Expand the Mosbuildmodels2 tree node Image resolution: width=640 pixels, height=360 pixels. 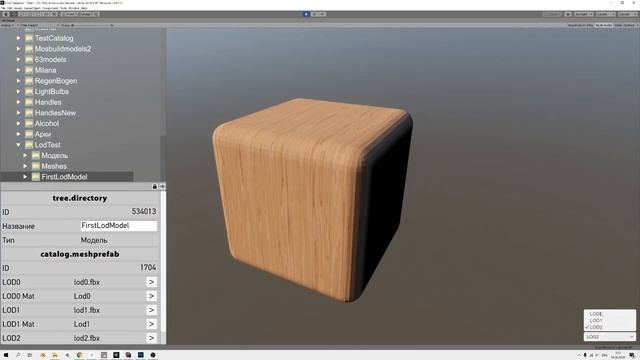[18, 49]
